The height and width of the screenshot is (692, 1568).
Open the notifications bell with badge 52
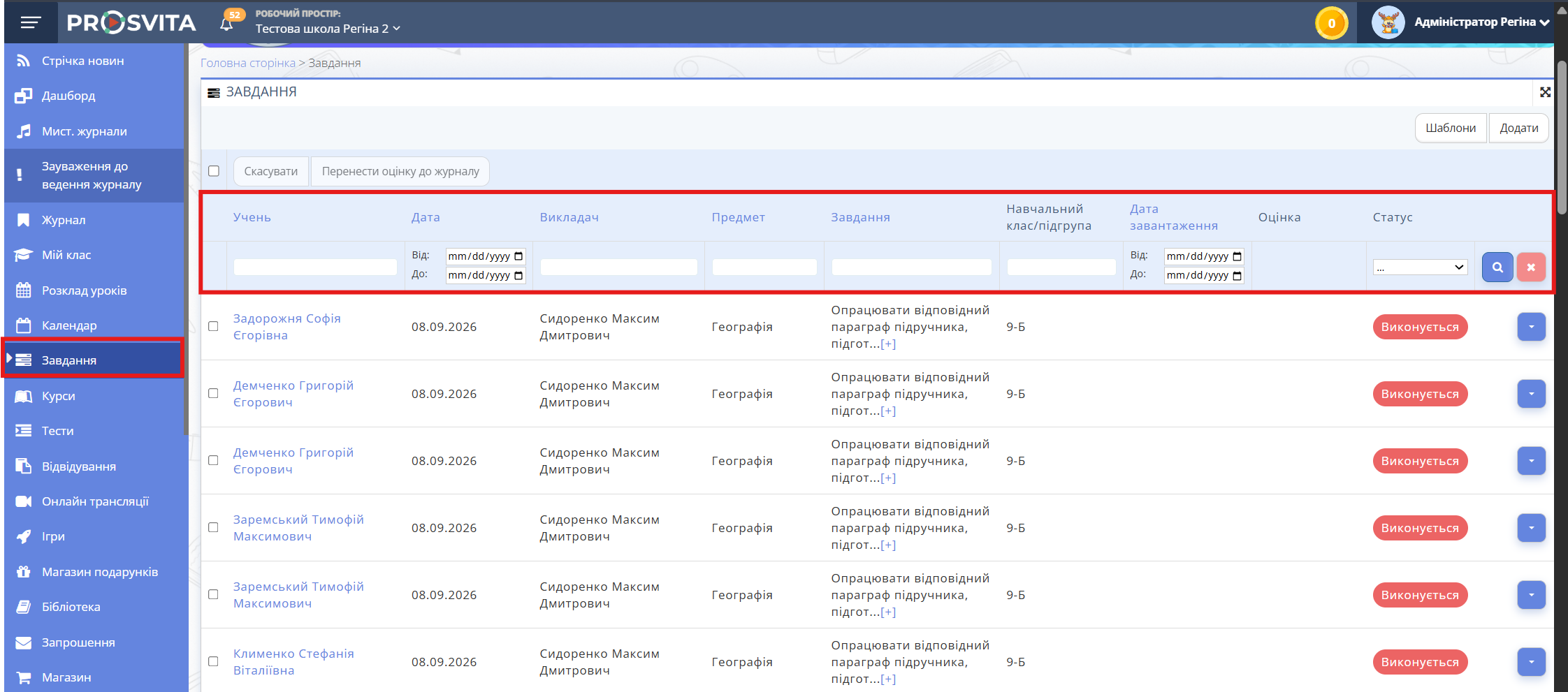click(226, 24)
